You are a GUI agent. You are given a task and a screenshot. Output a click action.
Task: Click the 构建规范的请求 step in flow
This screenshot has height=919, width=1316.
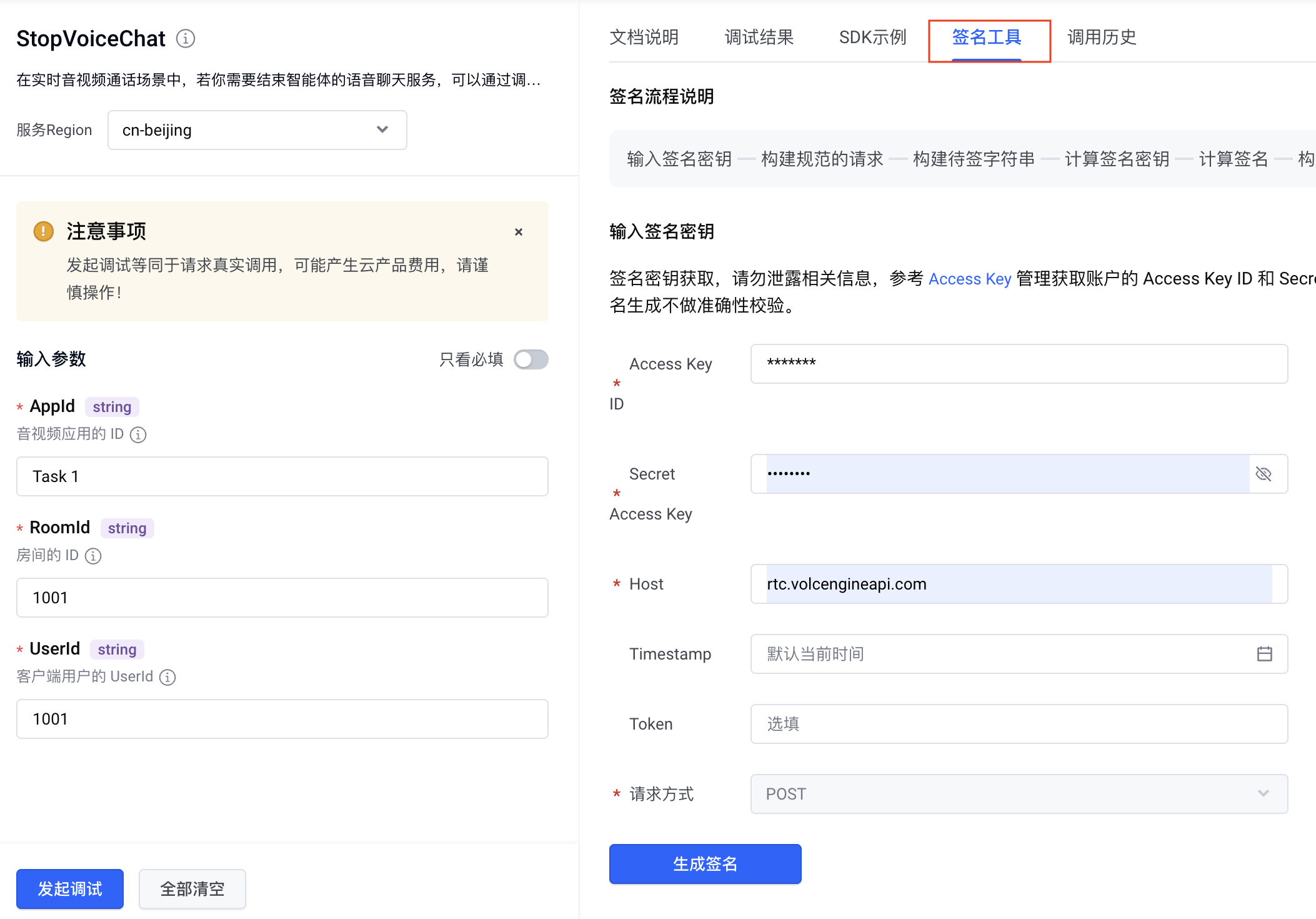point(822,159)
